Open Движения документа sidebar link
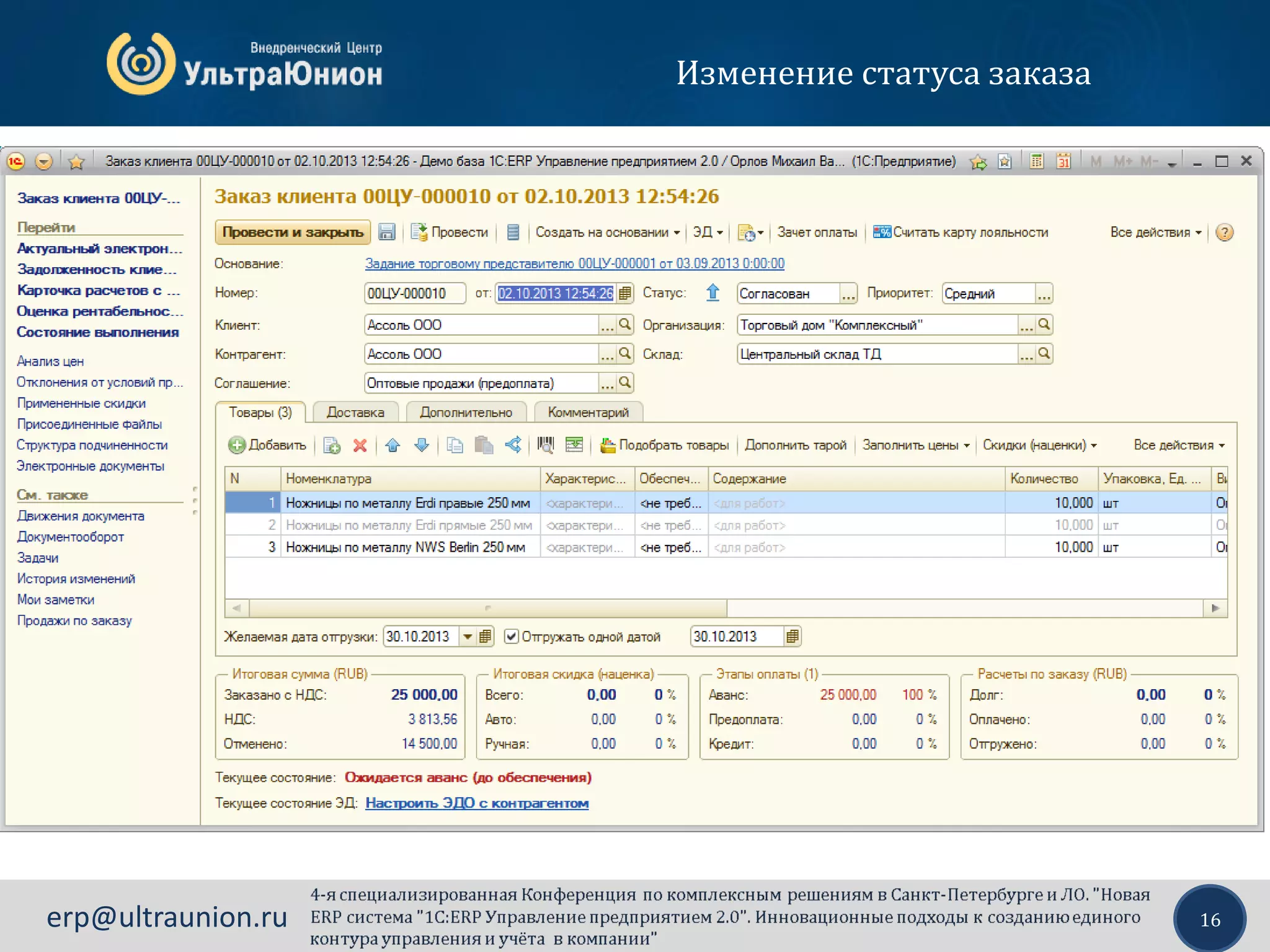 [81, 516]
